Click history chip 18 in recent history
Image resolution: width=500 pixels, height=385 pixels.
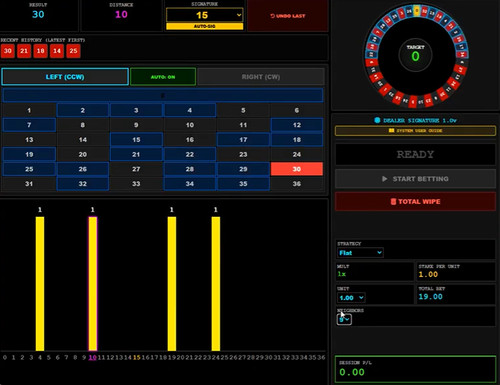[x=40, y=51]
